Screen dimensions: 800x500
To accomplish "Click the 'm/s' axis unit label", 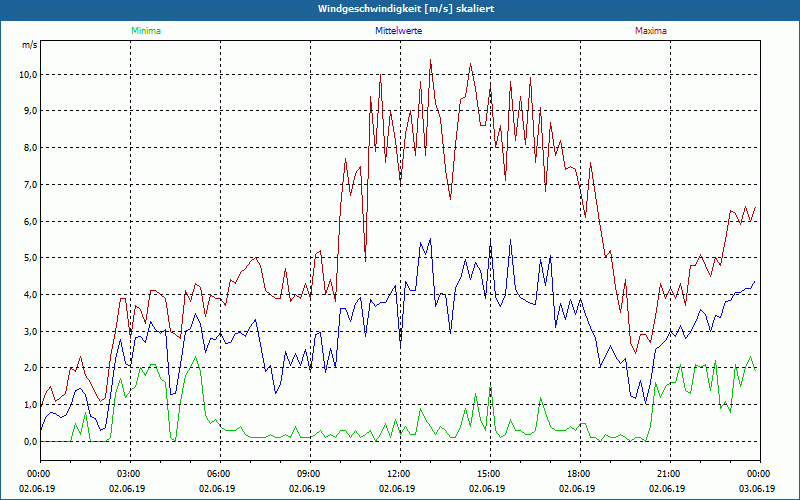I will (x=30, y=45).
